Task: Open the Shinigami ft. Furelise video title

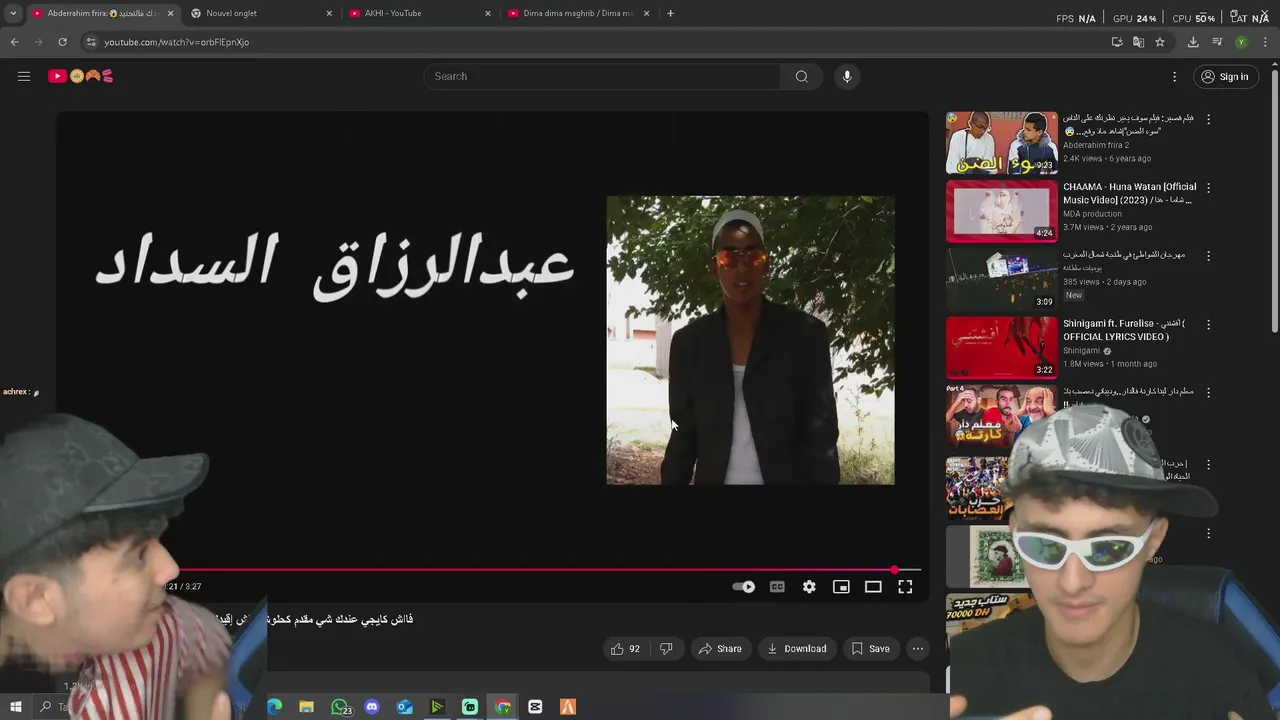Action: [1124, 330]
